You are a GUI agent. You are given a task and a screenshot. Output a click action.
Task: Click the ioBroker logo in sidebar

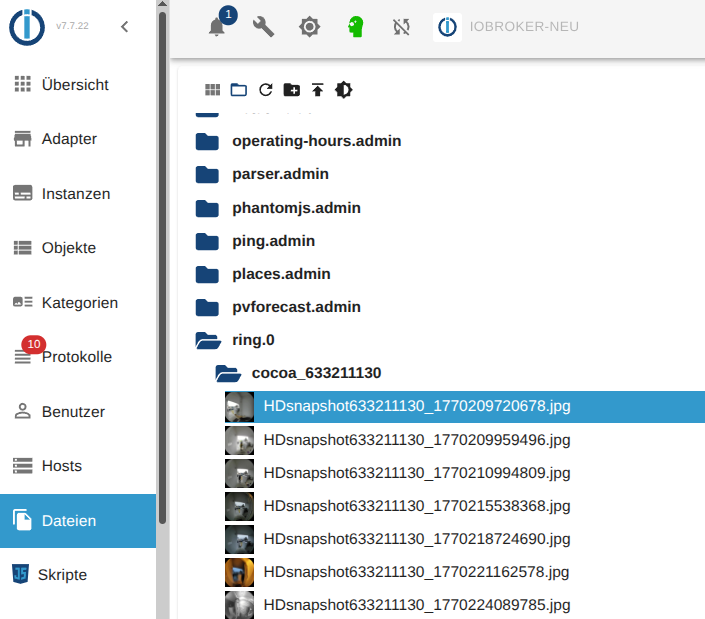tap(27, 27)
